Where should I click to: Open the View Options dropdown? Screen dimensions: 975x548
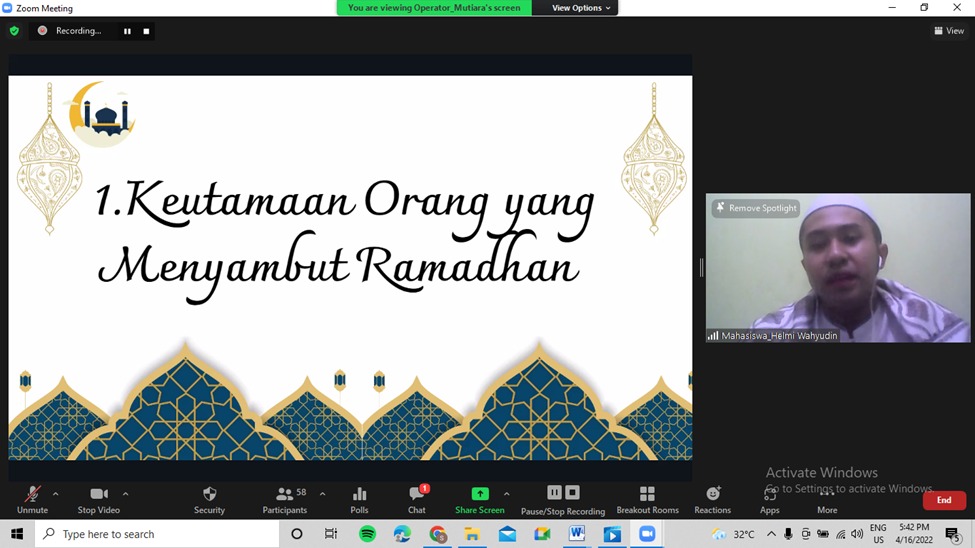click(581, 8)
